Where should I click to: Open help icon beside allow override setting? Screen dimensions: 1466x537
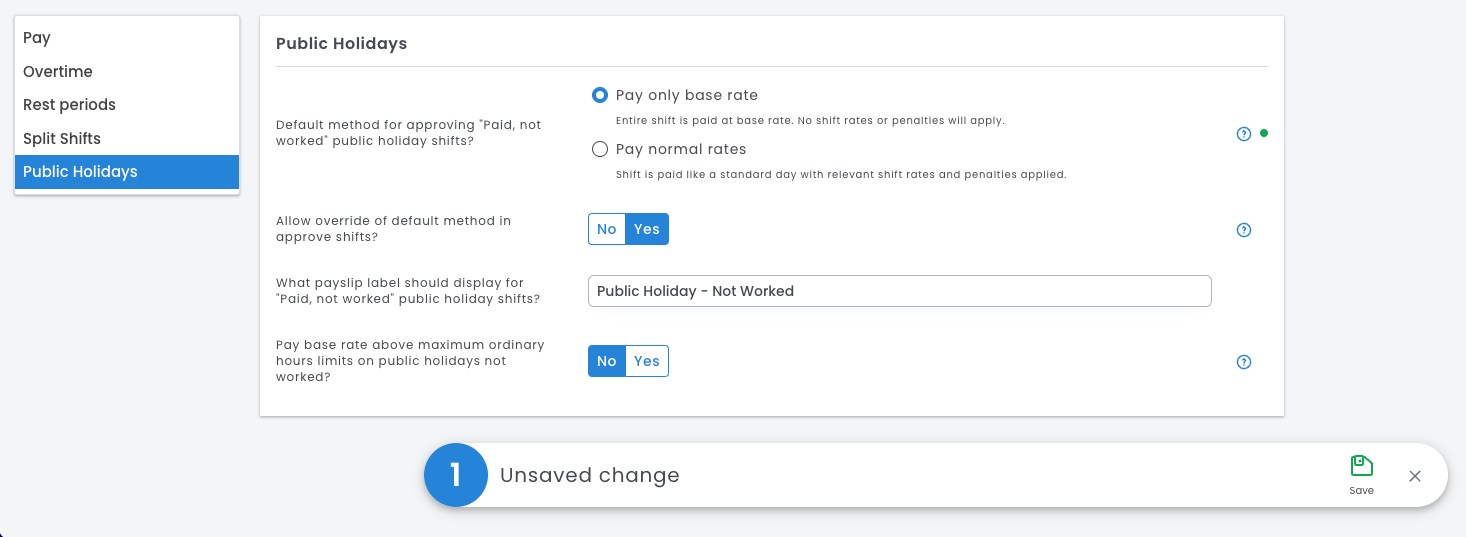coord(1244,230)
